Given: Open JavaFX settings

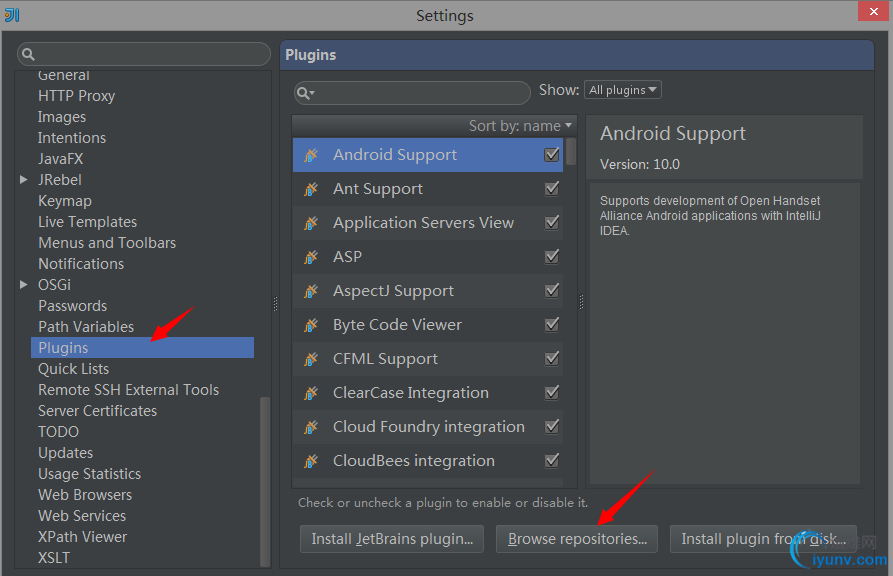Looking at the screenshot, I should pos(60,159).
